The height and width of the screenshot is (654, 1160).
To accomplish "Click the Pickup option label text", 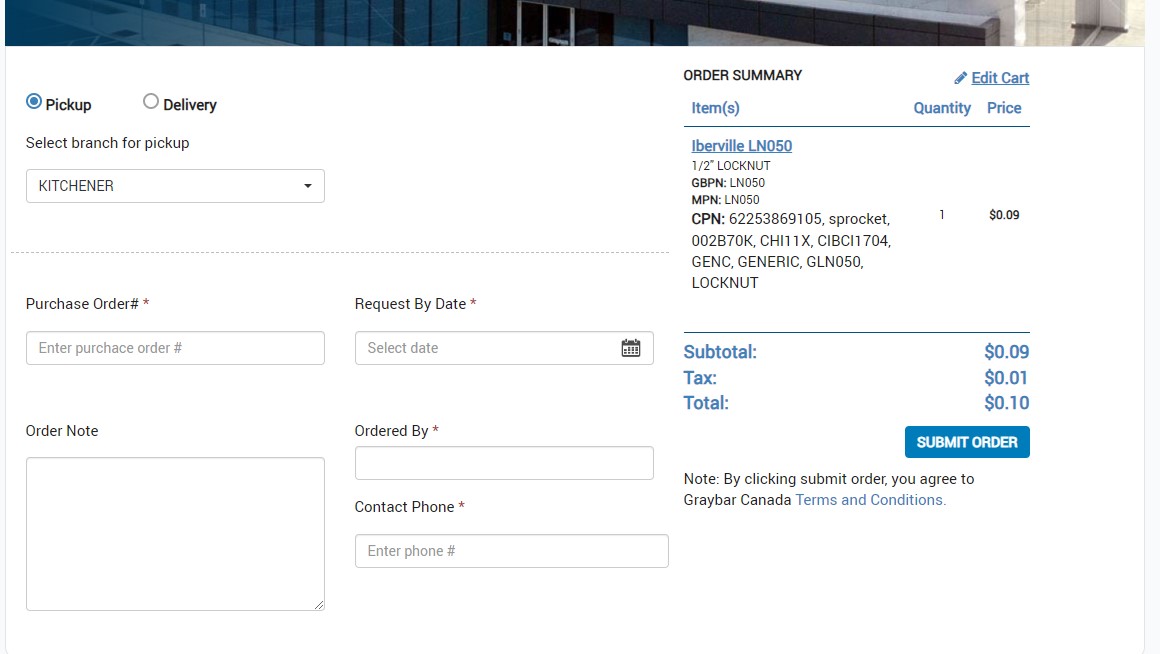I will click(x=68, y=105).
